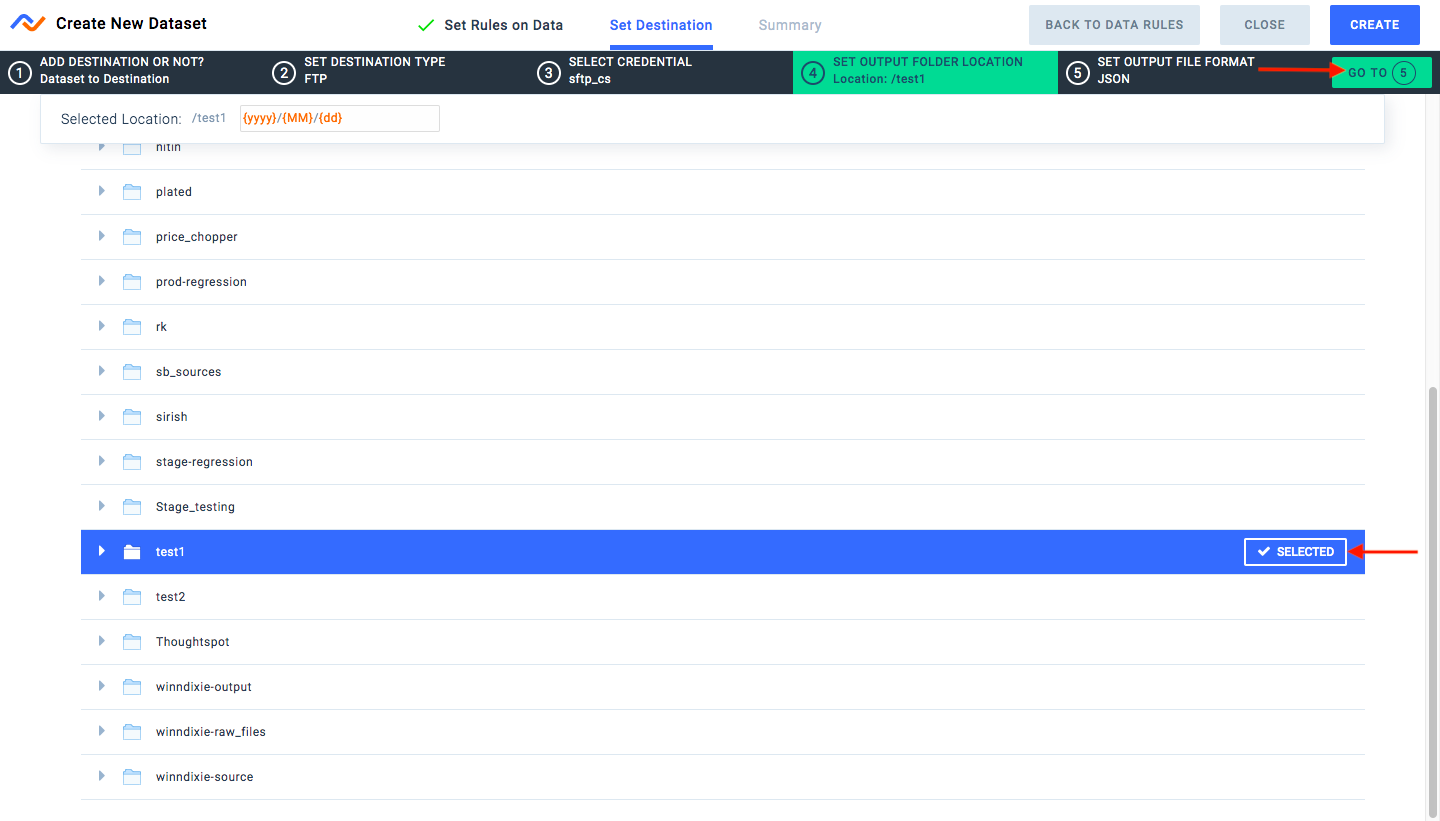Click Back to Data Rules button

point(1114,25)
